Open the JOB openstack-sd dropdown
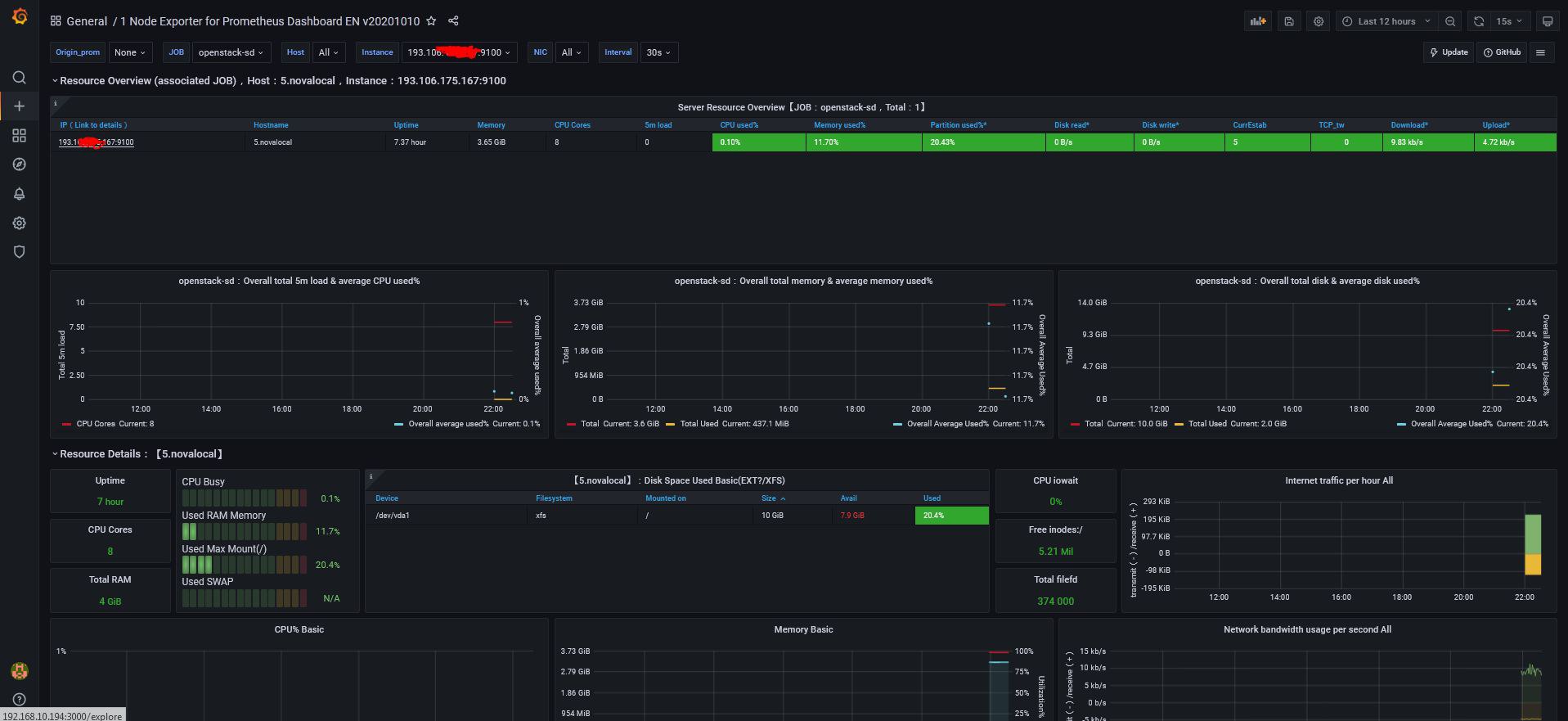This screenshot has height=721, width=1568. (x=231, y=52)
